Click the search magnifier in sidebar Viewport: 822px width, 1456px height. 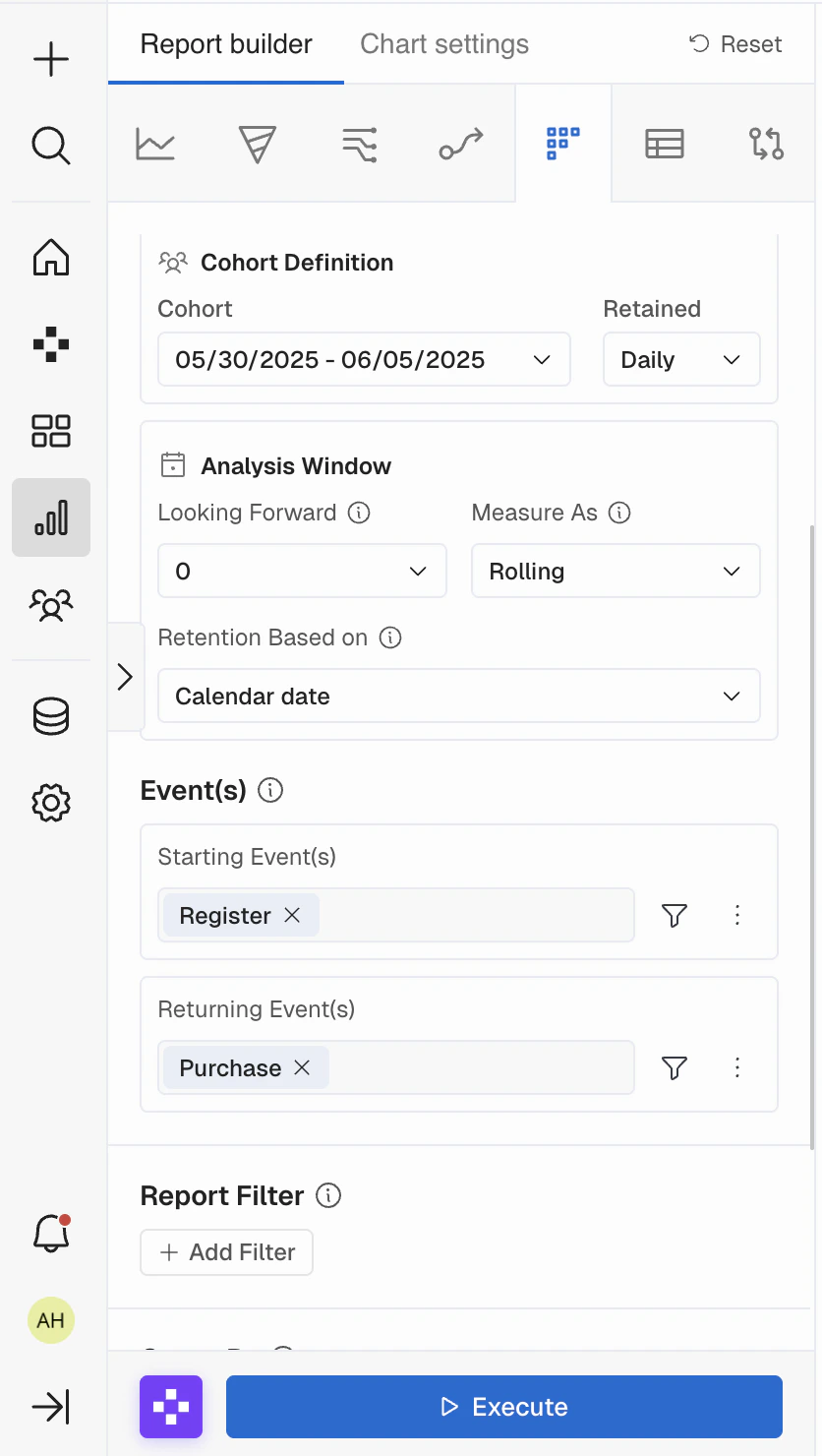(x=51, y=146)
